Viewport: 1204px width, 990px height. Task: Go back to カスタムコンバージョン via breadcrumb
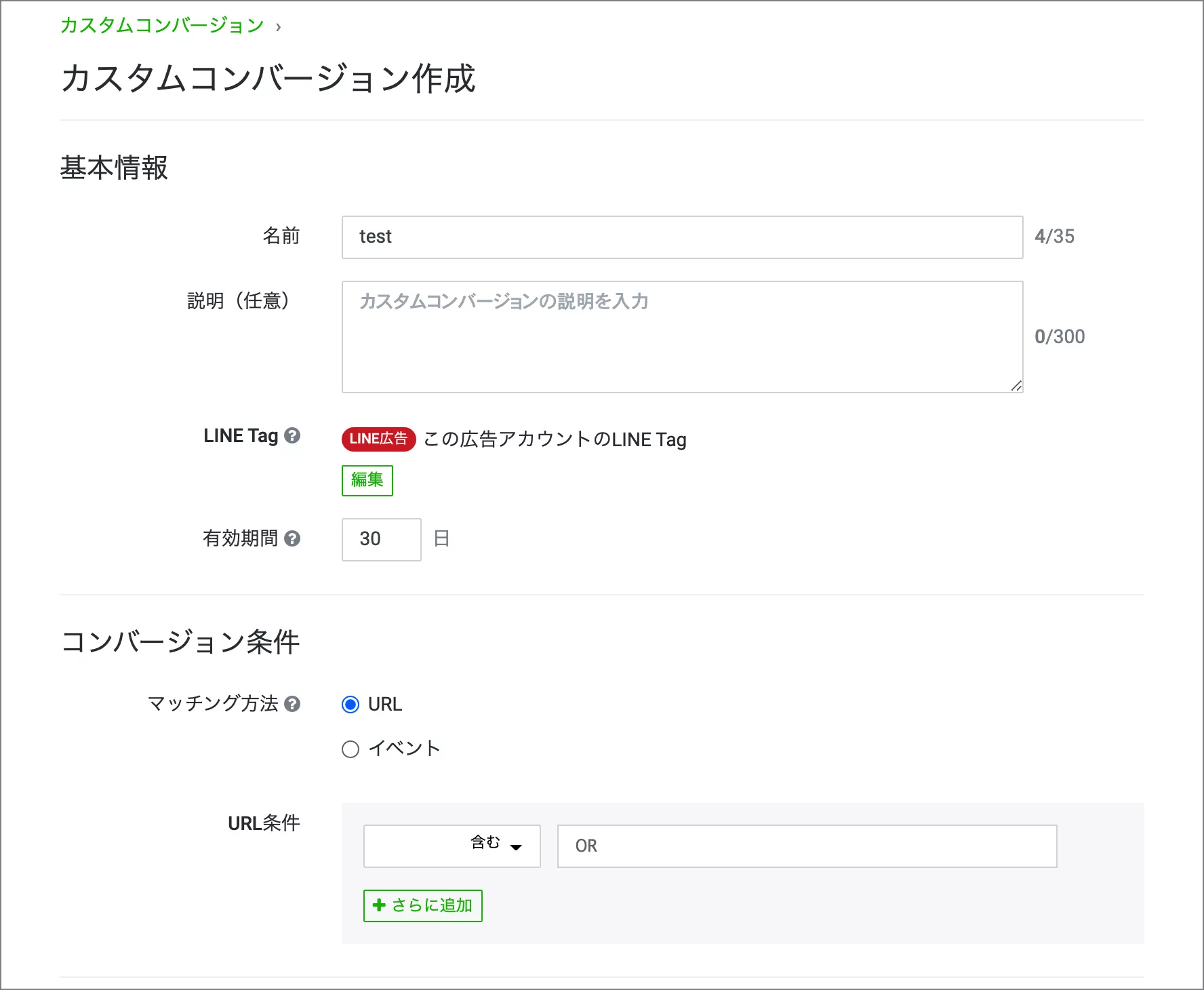coord(162,26)
